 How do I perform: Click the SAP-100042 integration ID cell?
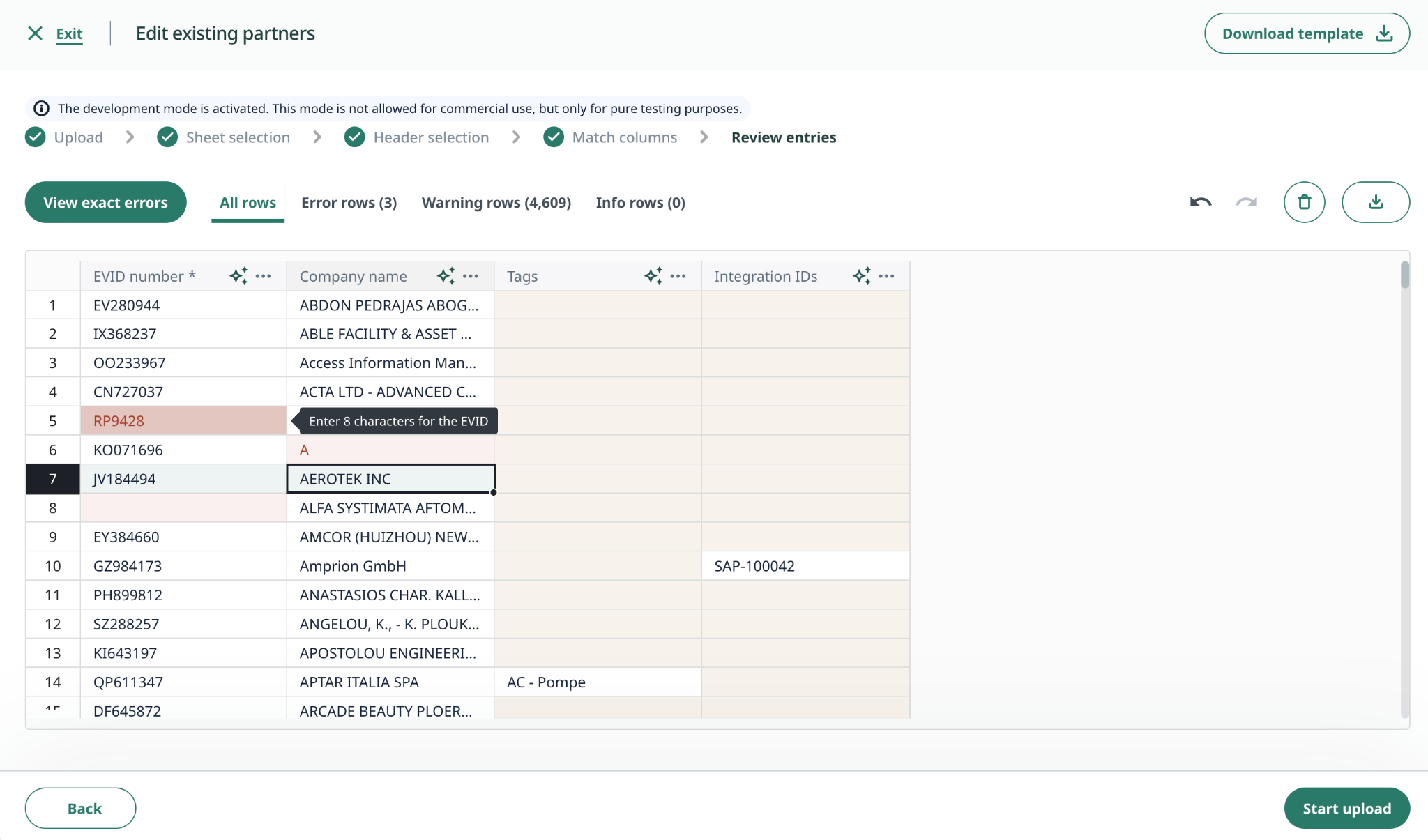805,566
